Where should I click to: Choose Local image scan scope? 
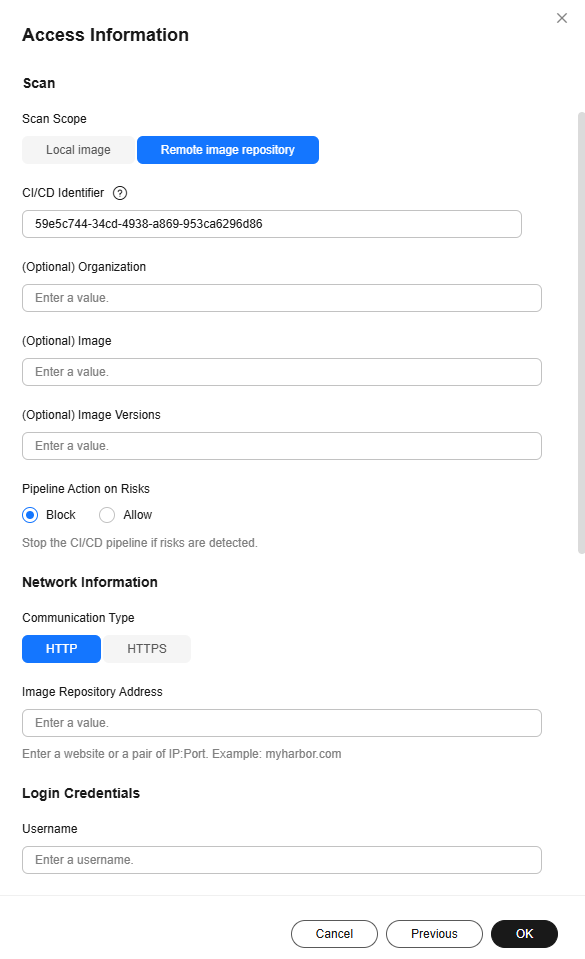(x=78, y=150)
